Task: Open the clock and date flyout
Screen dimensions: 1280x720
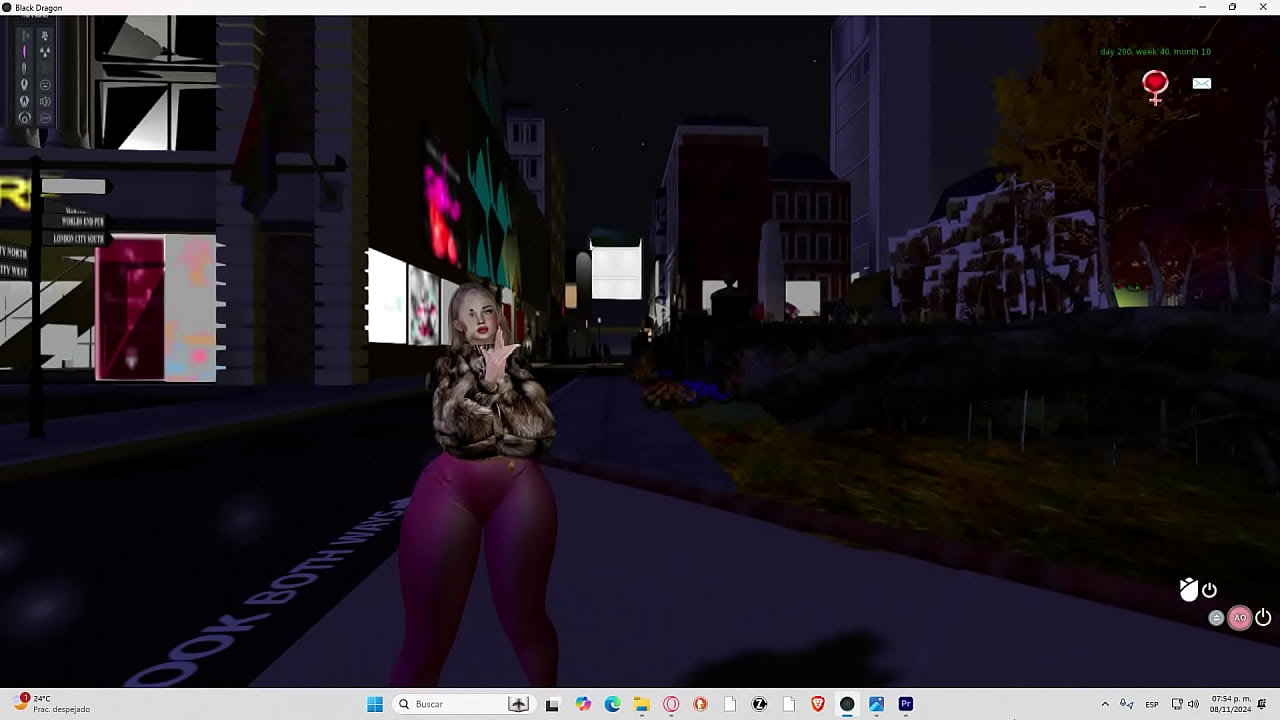Action: click(1230, 704)
